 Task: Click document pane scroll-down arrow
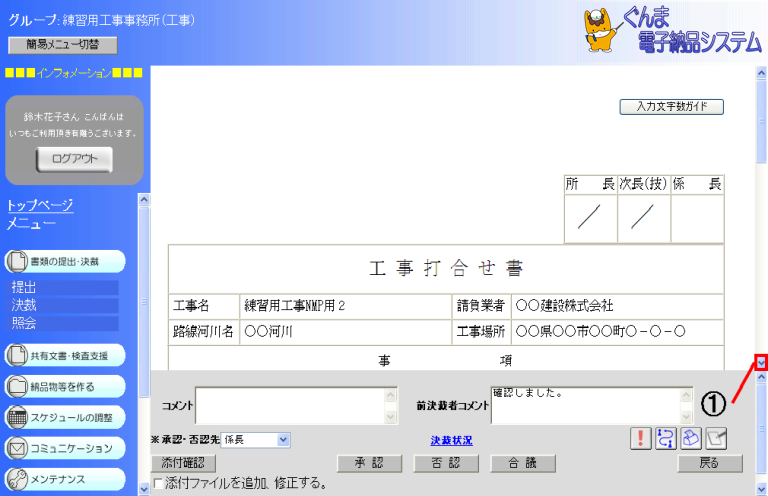(761, 363)
